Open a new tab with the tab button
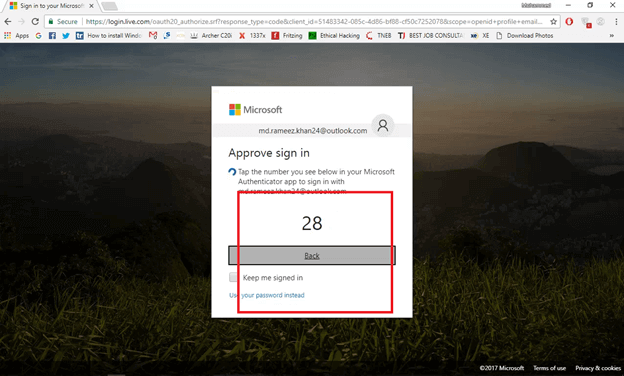The width and height of the screenshot is (624, 376). coord(109,6)
